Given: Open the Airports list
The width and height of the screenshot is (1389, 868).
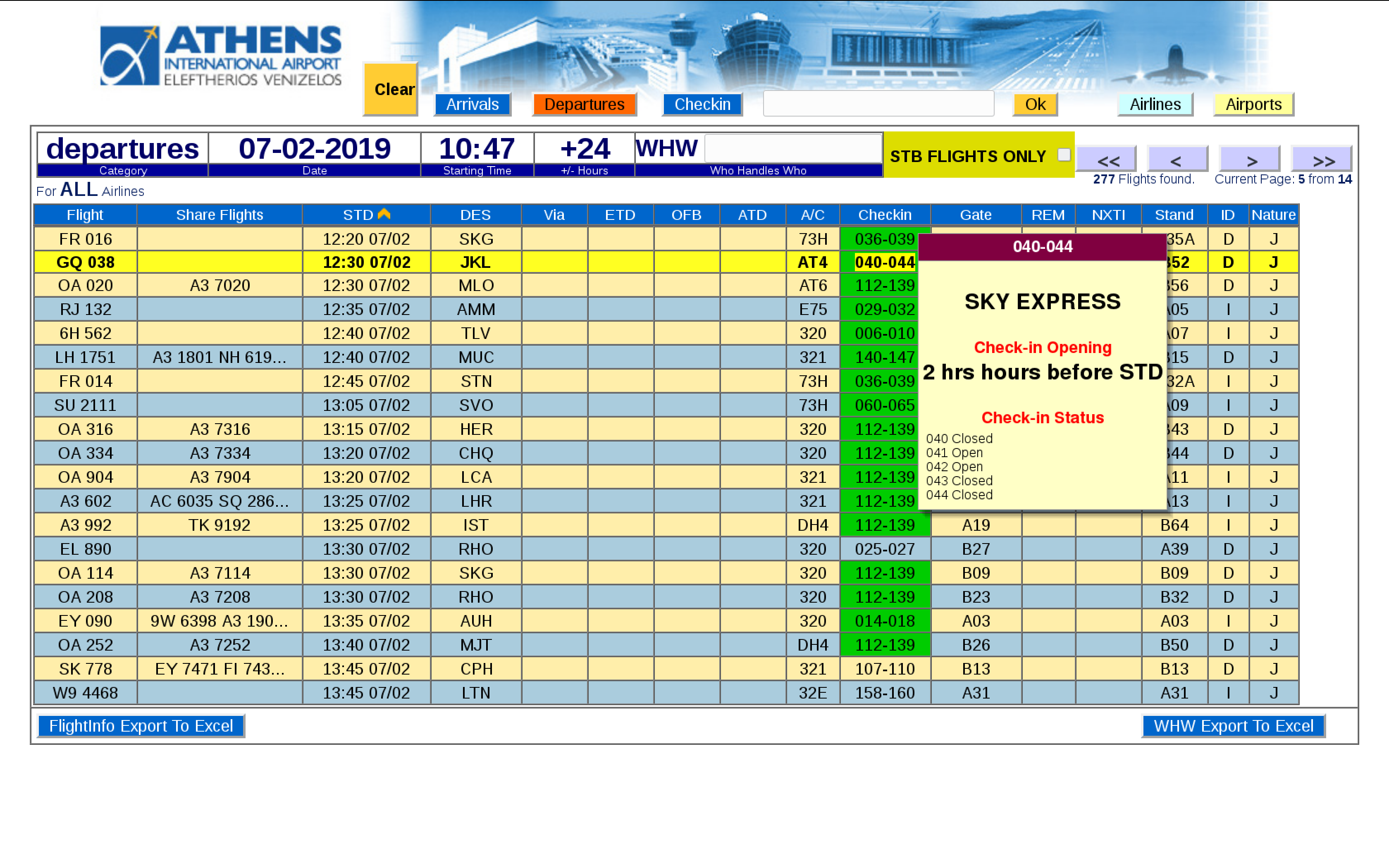Looking at the screenshot, I should [1253, 105].
